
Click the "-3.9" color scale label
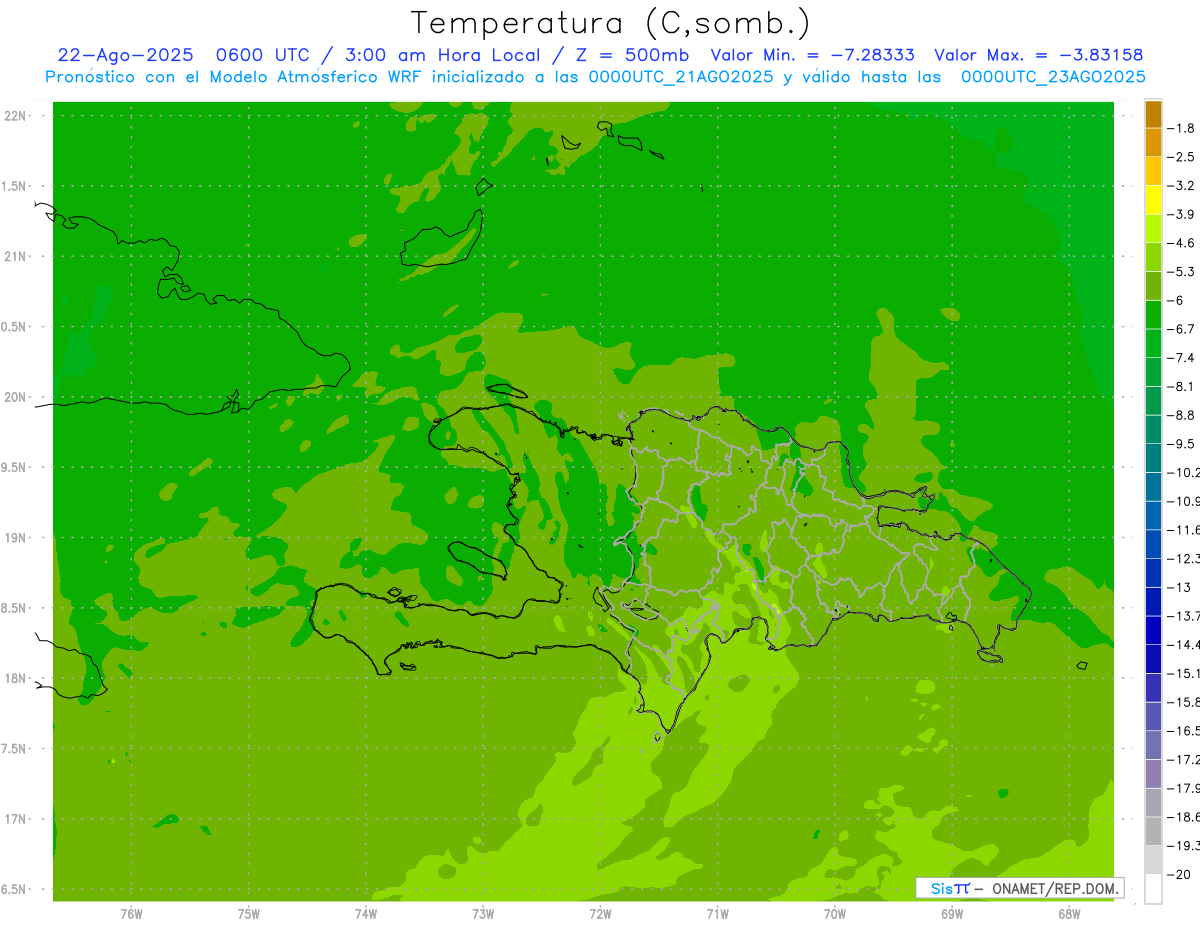tap(1181, 214)
